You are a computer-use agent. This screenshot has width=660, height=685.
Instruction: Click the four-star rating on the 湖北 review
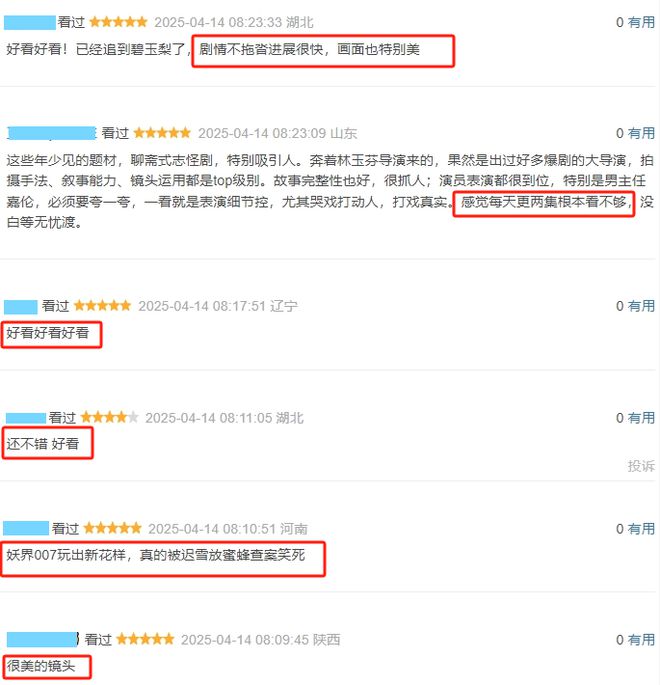pyautogui.click(x=110, y=418)
